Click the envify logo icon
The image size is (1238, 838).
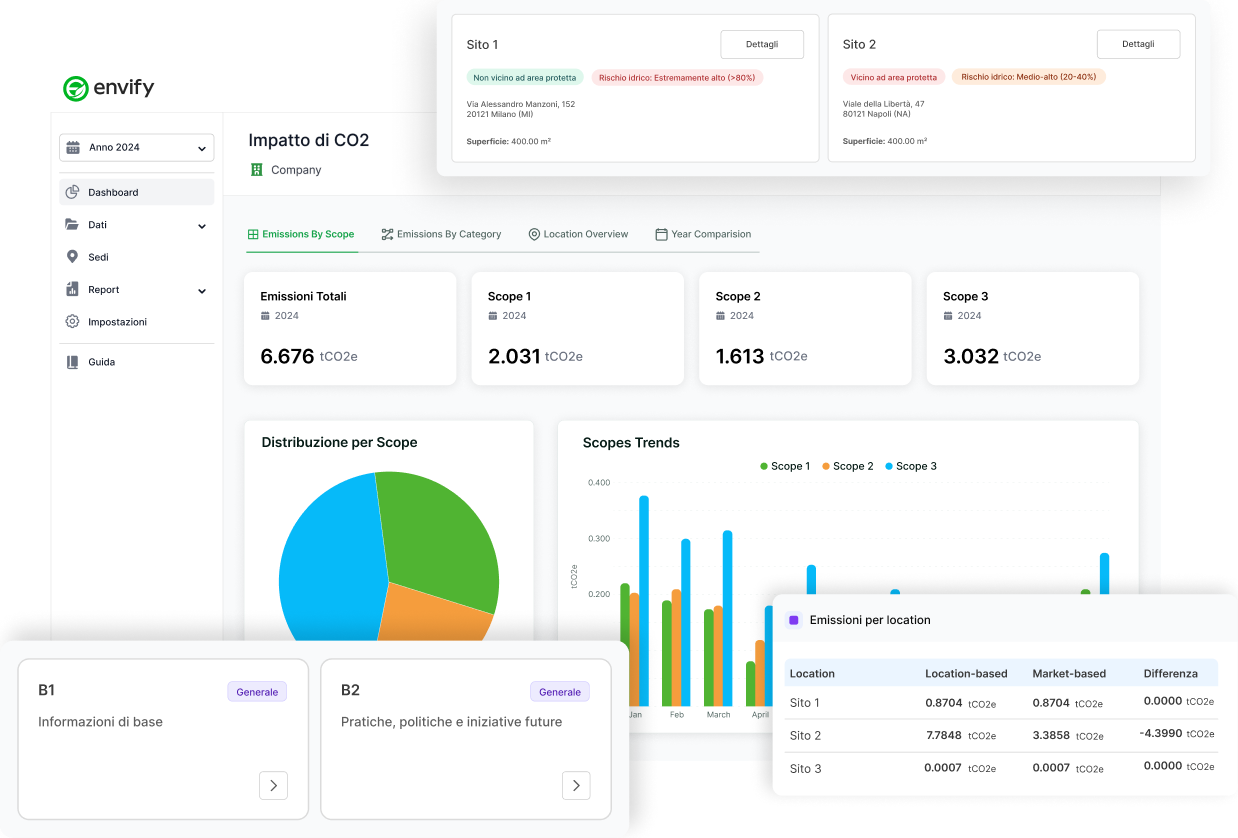point(76,89)
